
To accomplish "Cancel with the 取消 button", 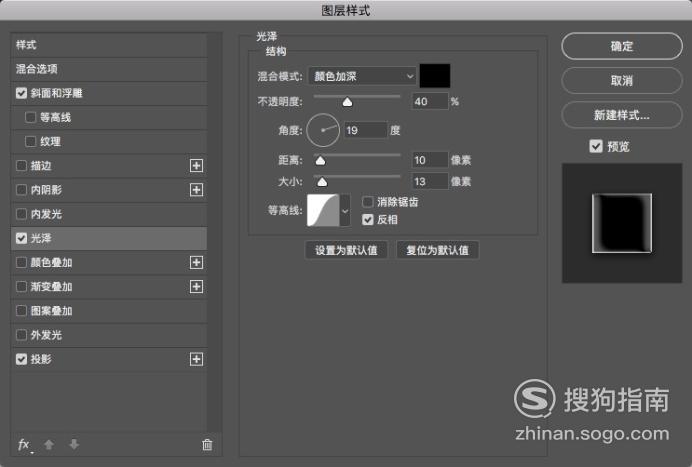I will pyautogui.click(x=622, y=81).
